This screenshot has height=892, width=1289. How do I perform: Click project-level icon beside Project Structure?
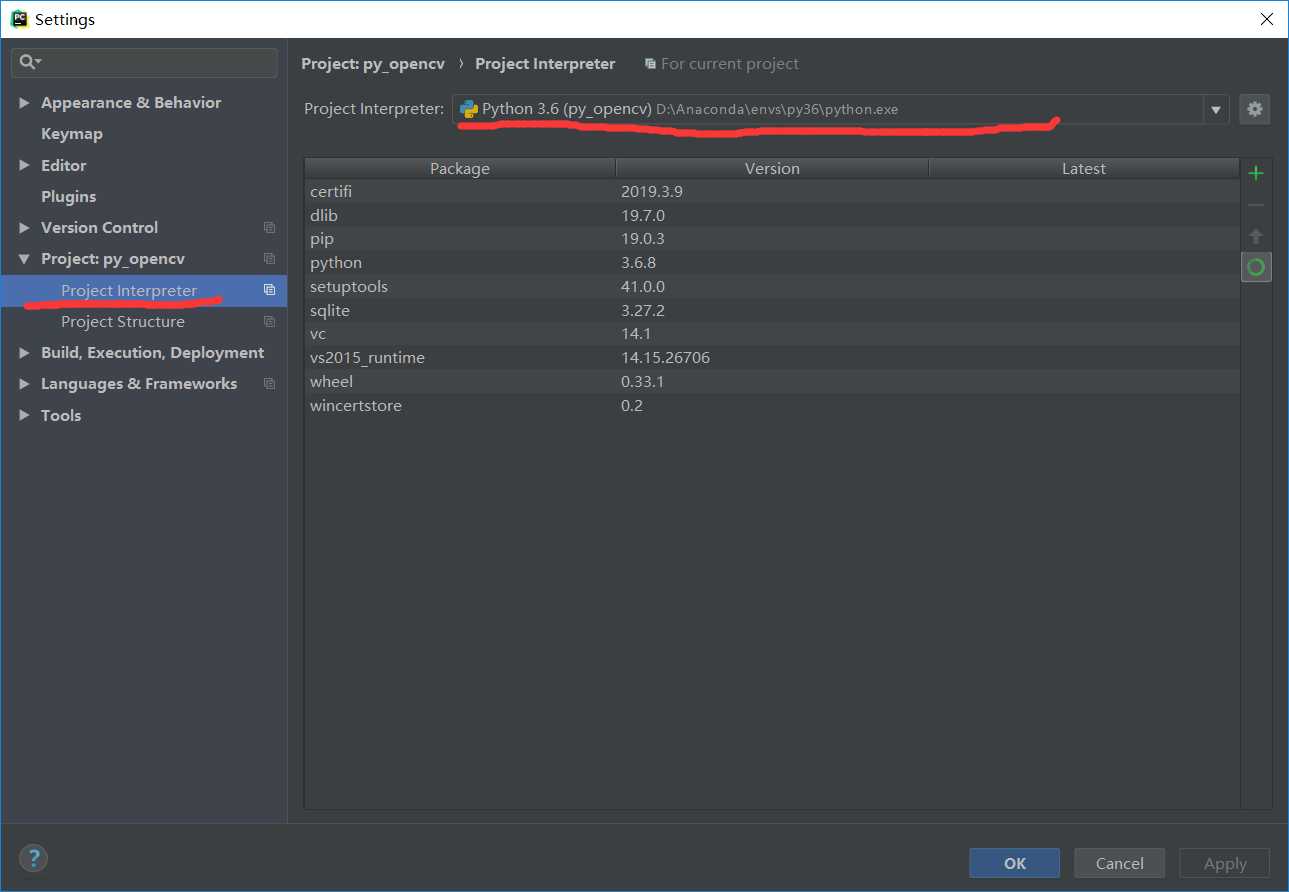click(269, 322)
